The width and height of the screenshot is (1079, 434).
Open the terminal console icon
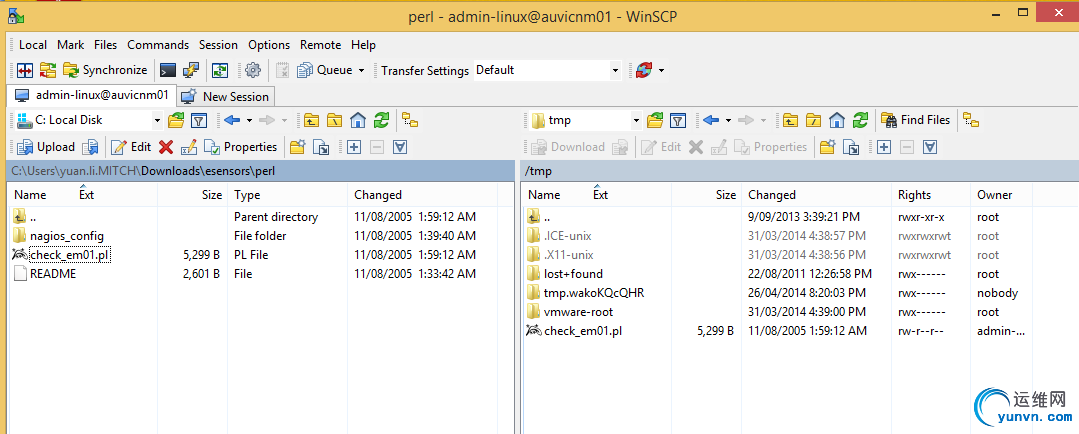pyautogui.click(x=168, y=70)
